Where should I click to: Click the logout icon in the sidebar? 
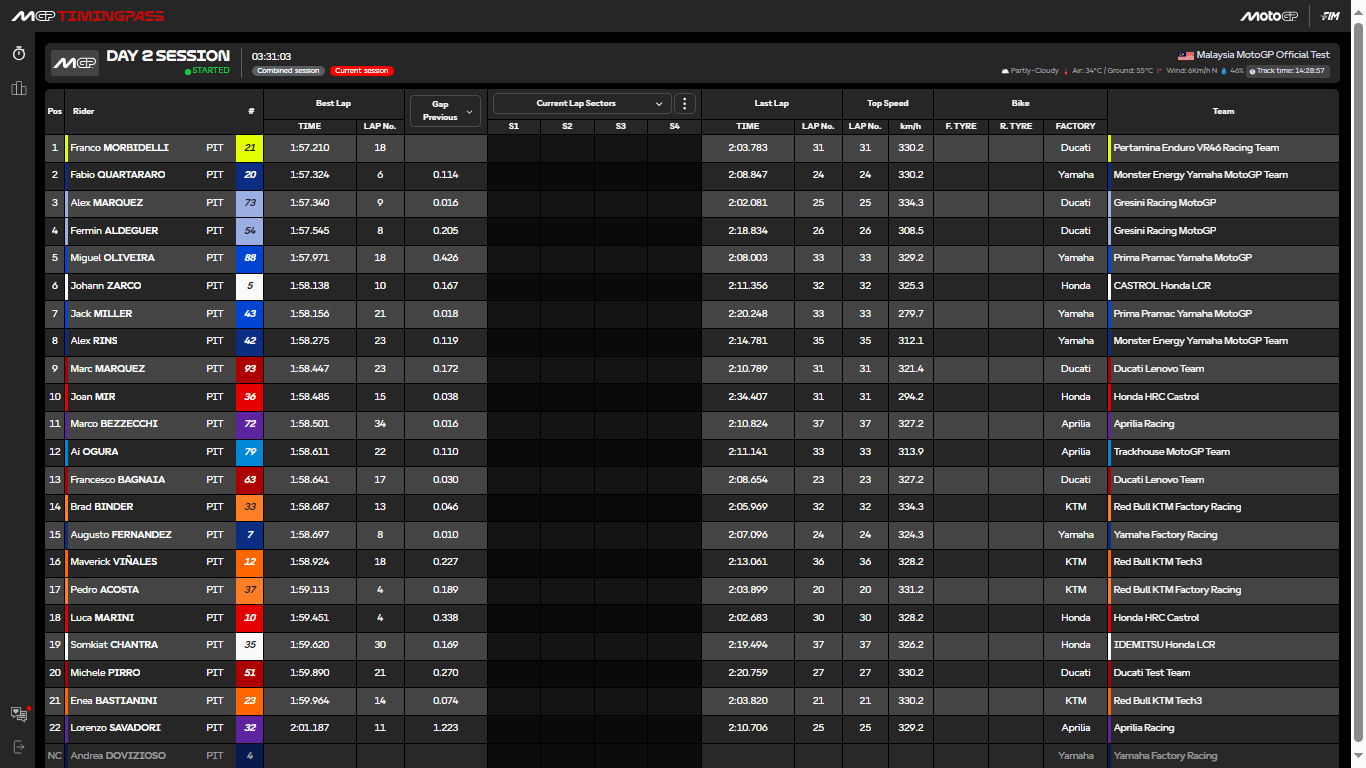coord(18,746)
